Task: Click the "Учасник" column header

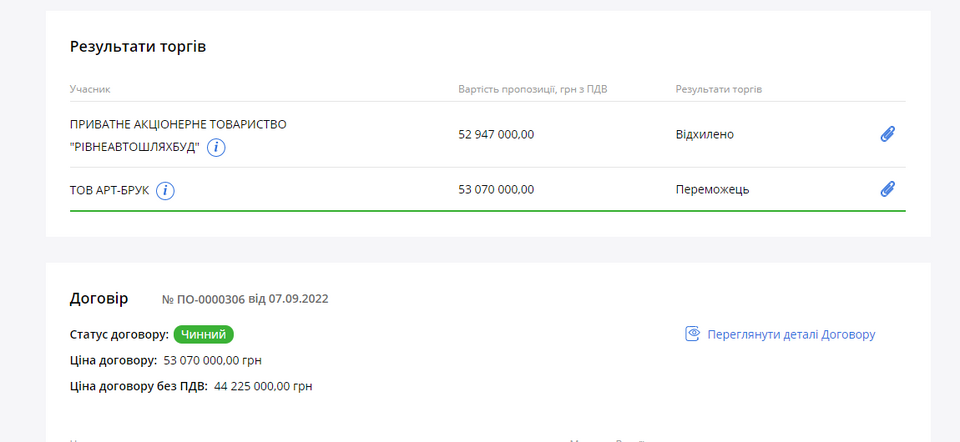Action: (x=90, y=89)
